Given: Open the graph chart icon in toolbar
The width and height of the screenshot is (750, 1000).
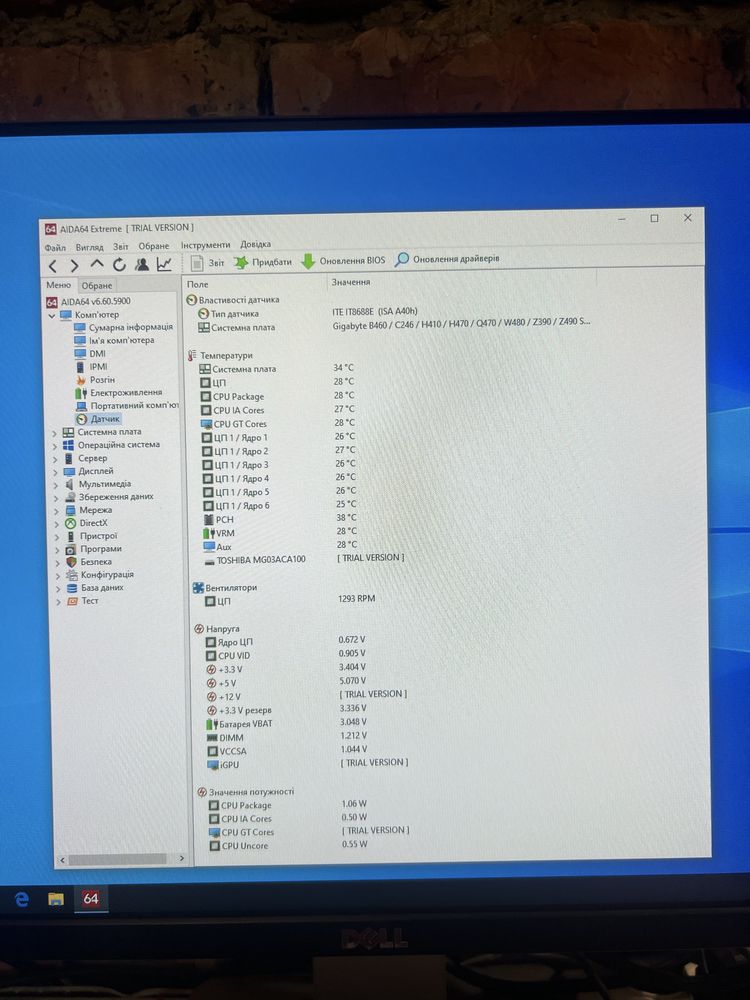Looking at the screenshot, I should point(164,263).
